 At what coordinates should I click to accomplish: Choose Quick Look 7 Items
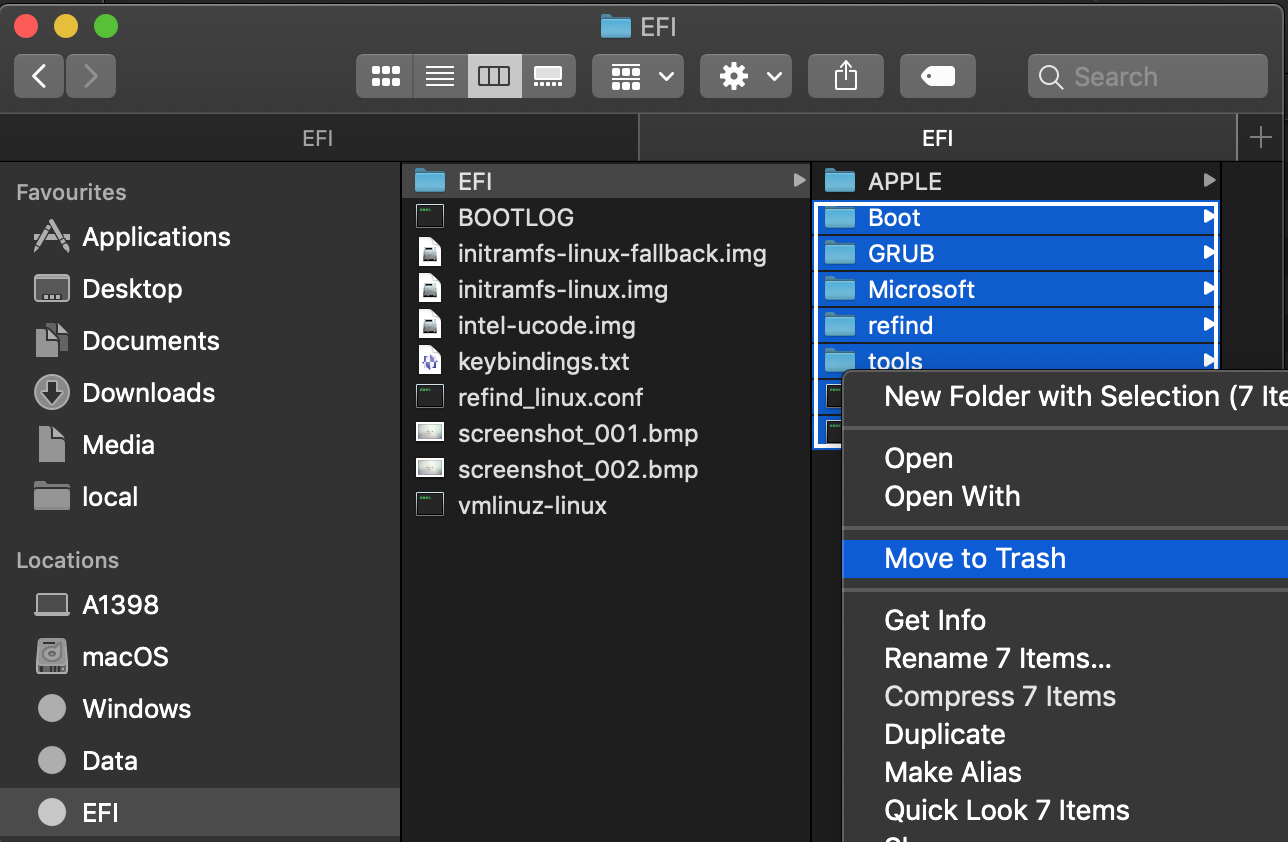(1066, 811)
